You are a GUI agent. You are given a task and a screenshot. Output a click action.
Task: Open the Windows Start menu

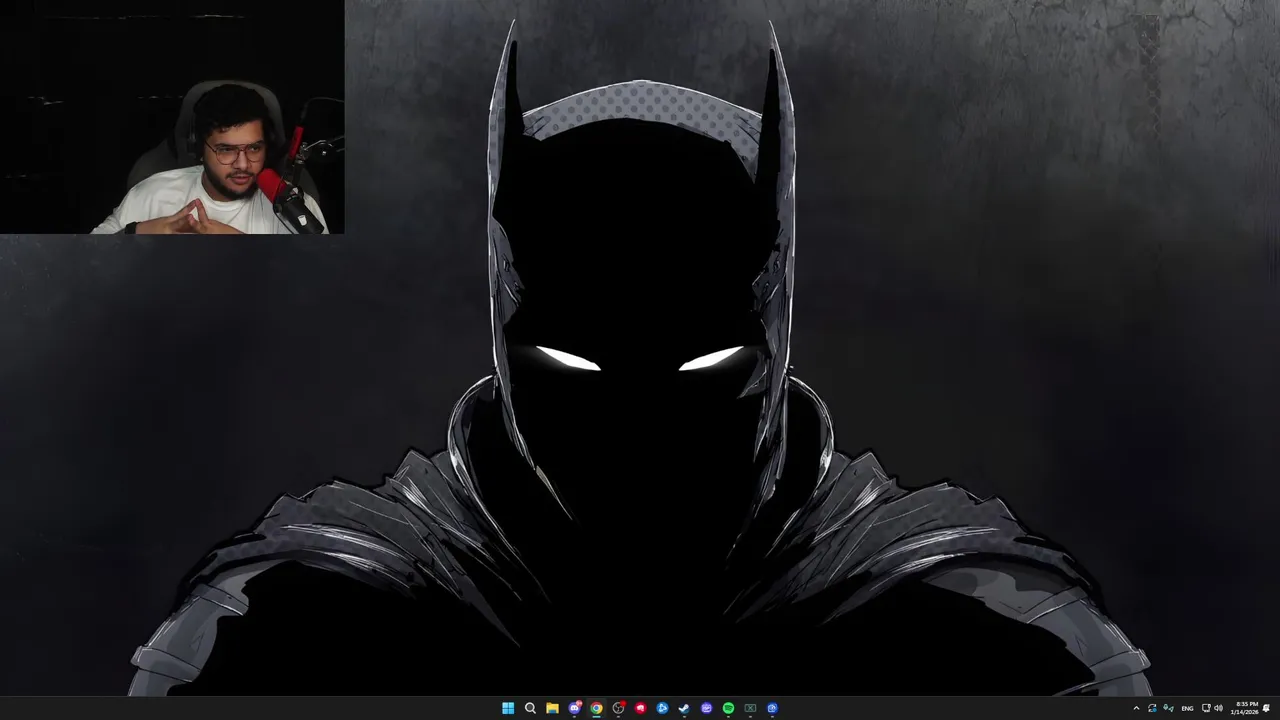tap(508, 708)
